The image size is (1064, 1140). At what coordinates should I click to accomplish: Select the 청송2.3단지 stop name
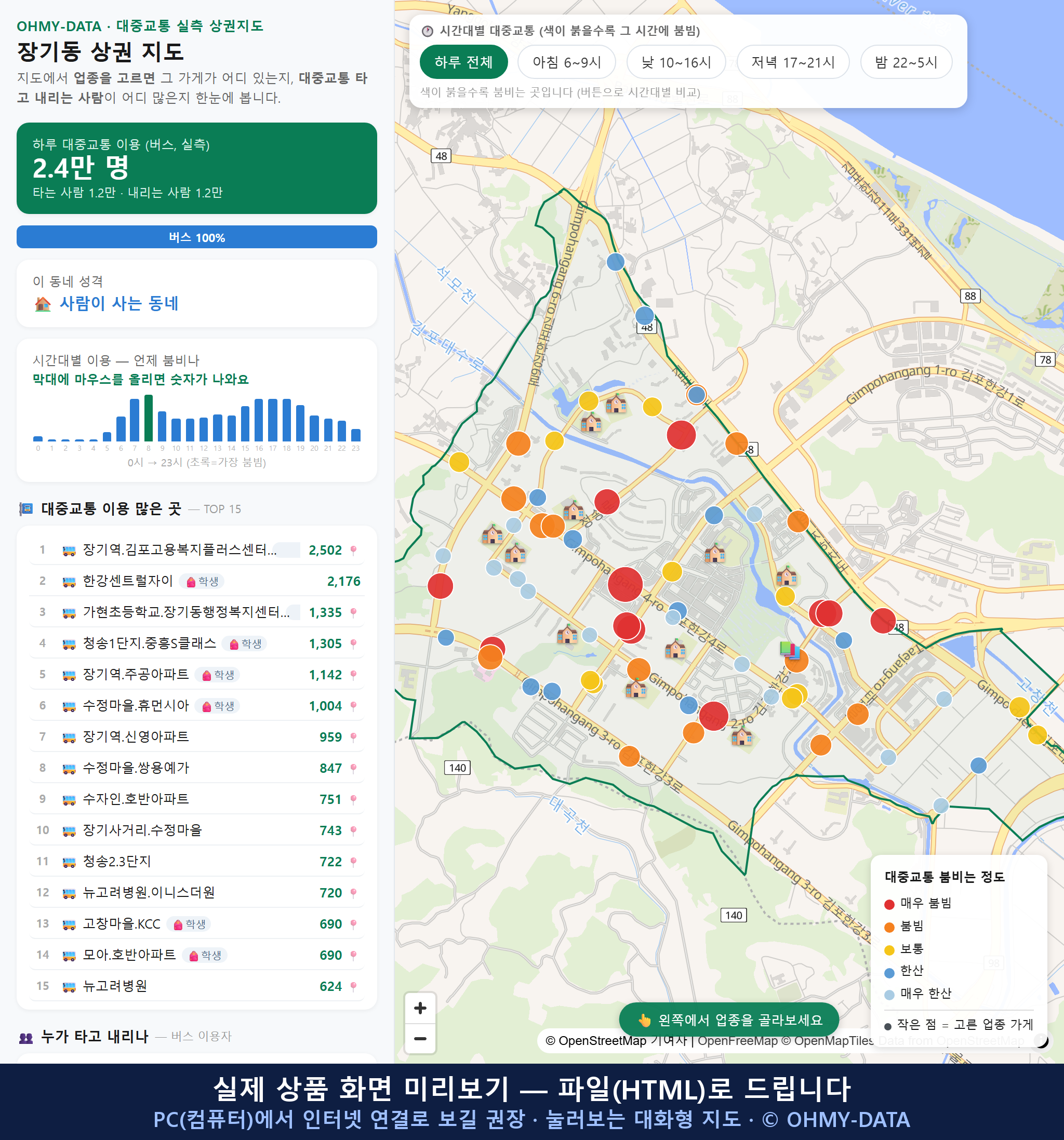click(116, 861)
